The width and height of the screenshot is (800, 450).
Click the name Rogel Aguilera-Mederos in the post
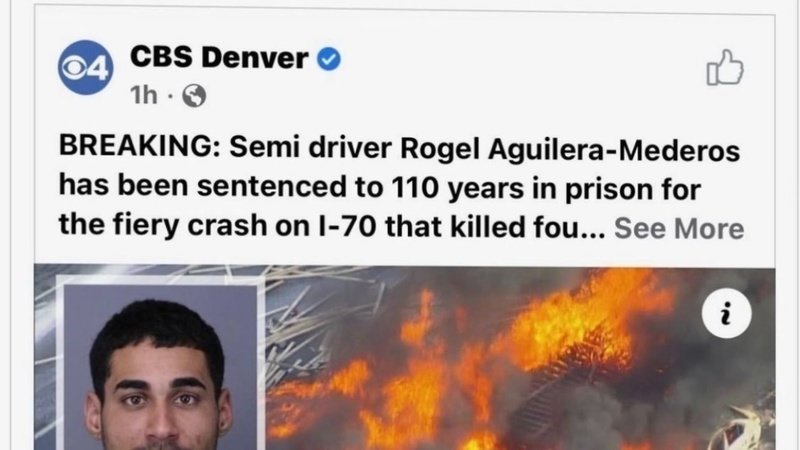(x=570, y=149)
